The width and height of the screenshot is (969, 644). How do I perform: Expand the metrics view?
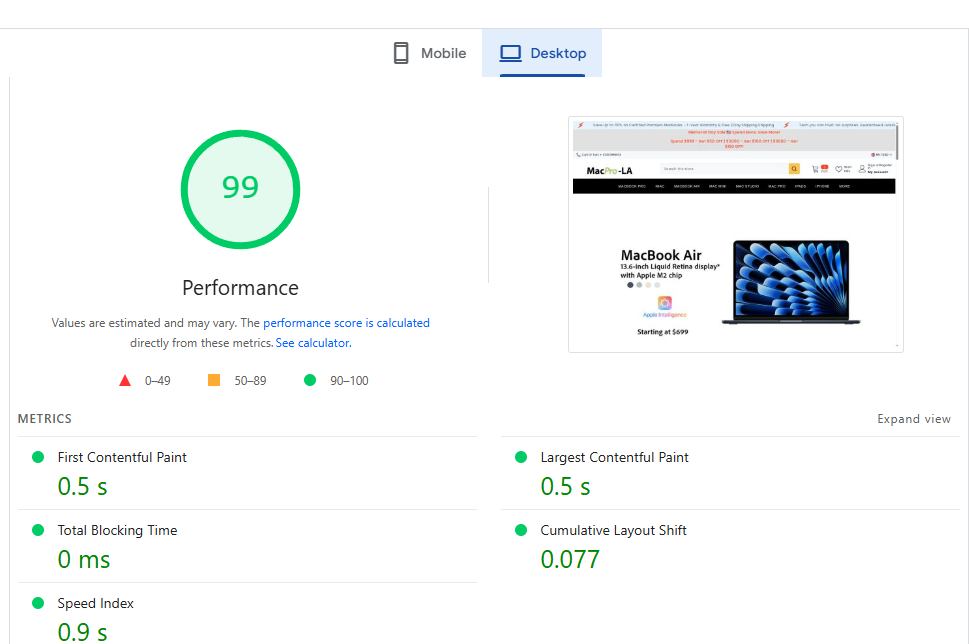pos(913,419)
